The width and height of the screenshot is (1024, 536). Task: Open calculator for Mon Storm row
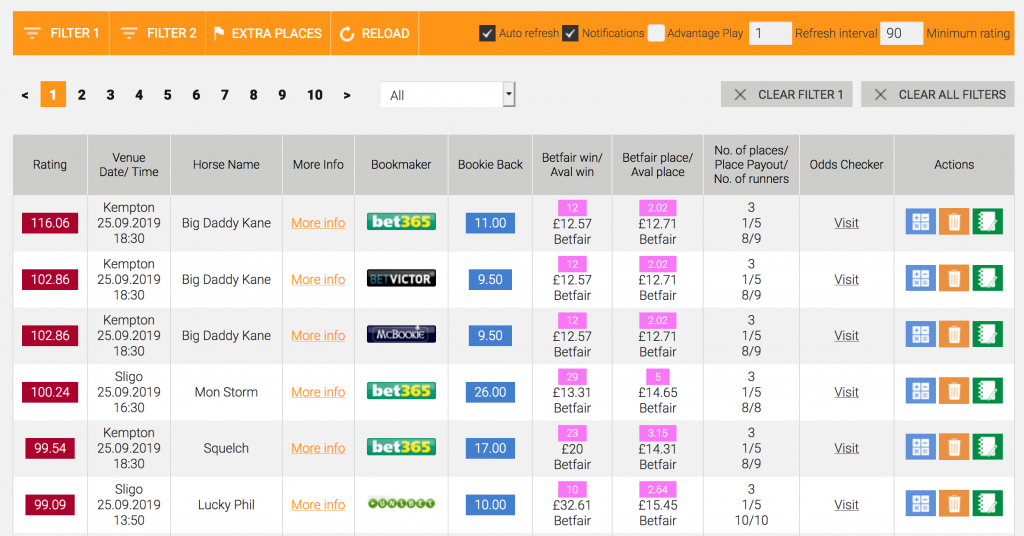pos(920,392)
